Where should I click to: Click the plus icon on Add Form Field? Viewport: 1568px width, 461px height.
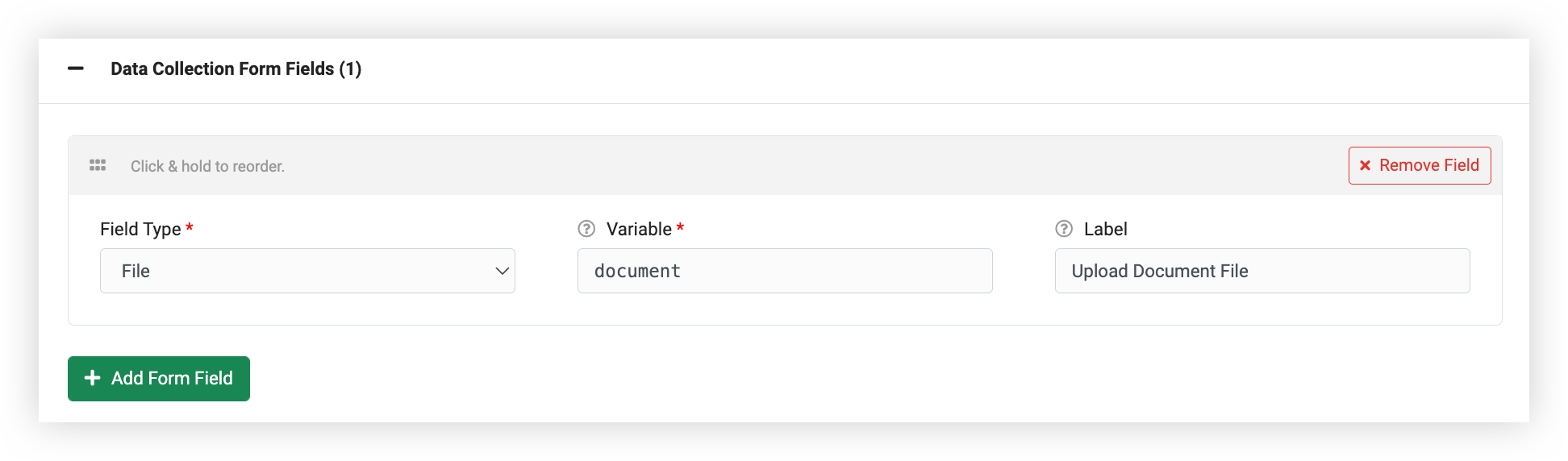point(93,378)
